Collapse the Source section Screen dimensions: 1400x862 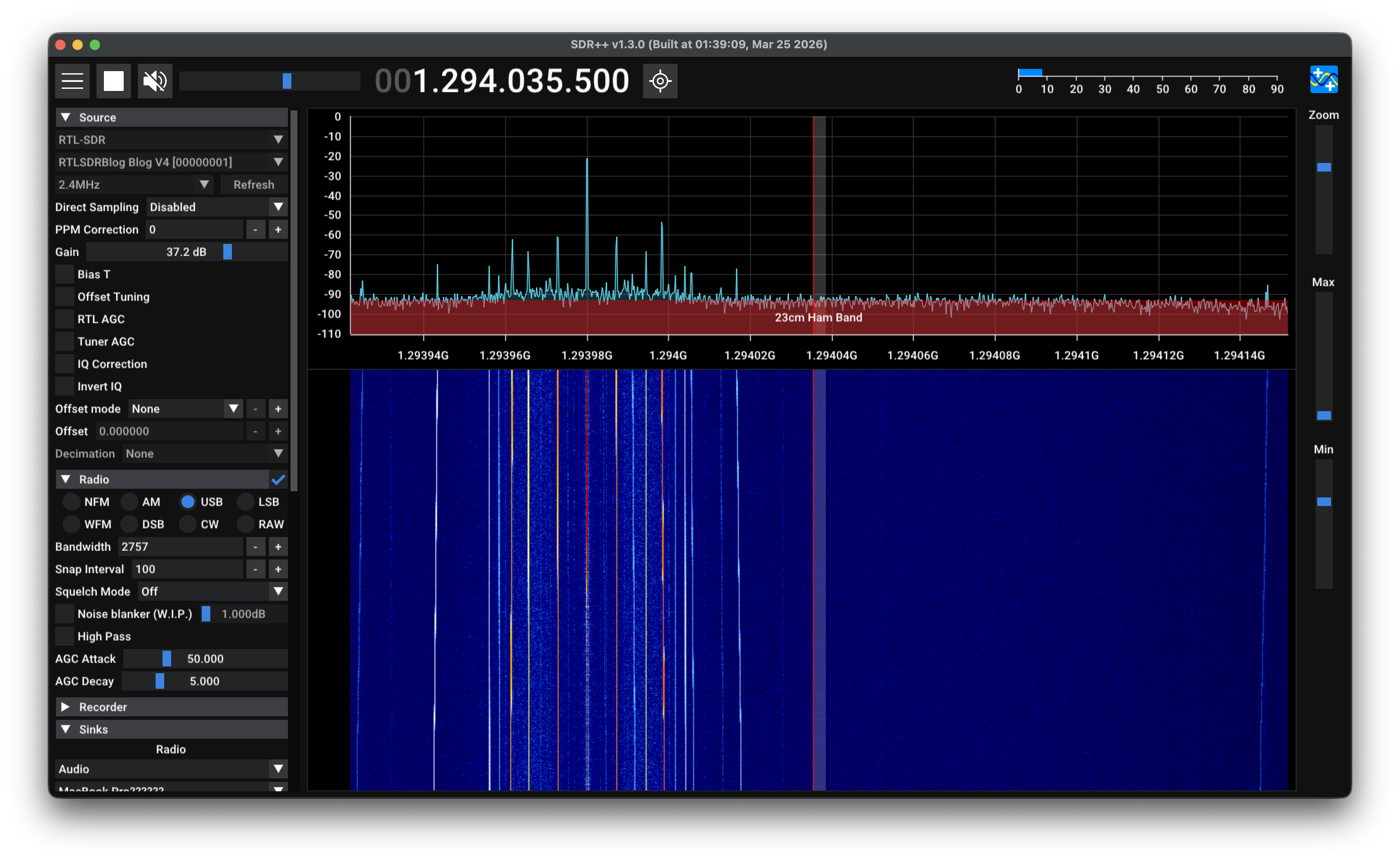[171, 117]
